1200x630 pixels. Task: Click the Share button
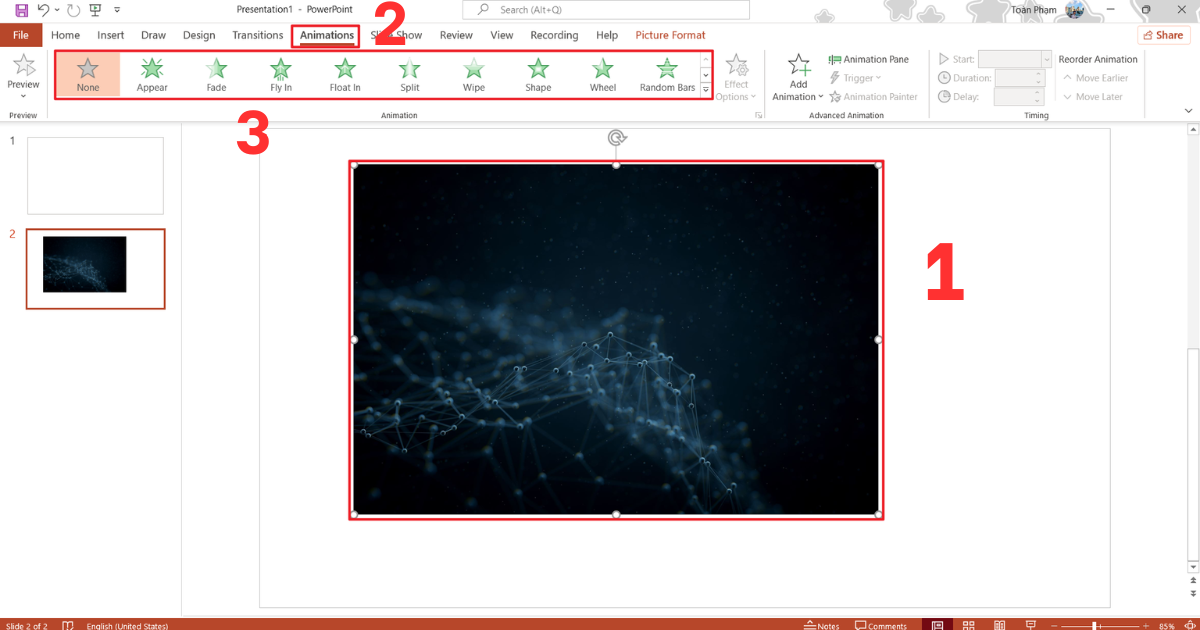[x=1163, y=34]
